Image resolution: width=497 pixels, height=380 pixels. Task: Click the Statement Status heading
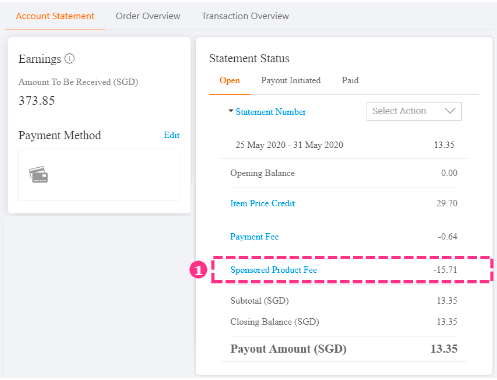(249, 58)
